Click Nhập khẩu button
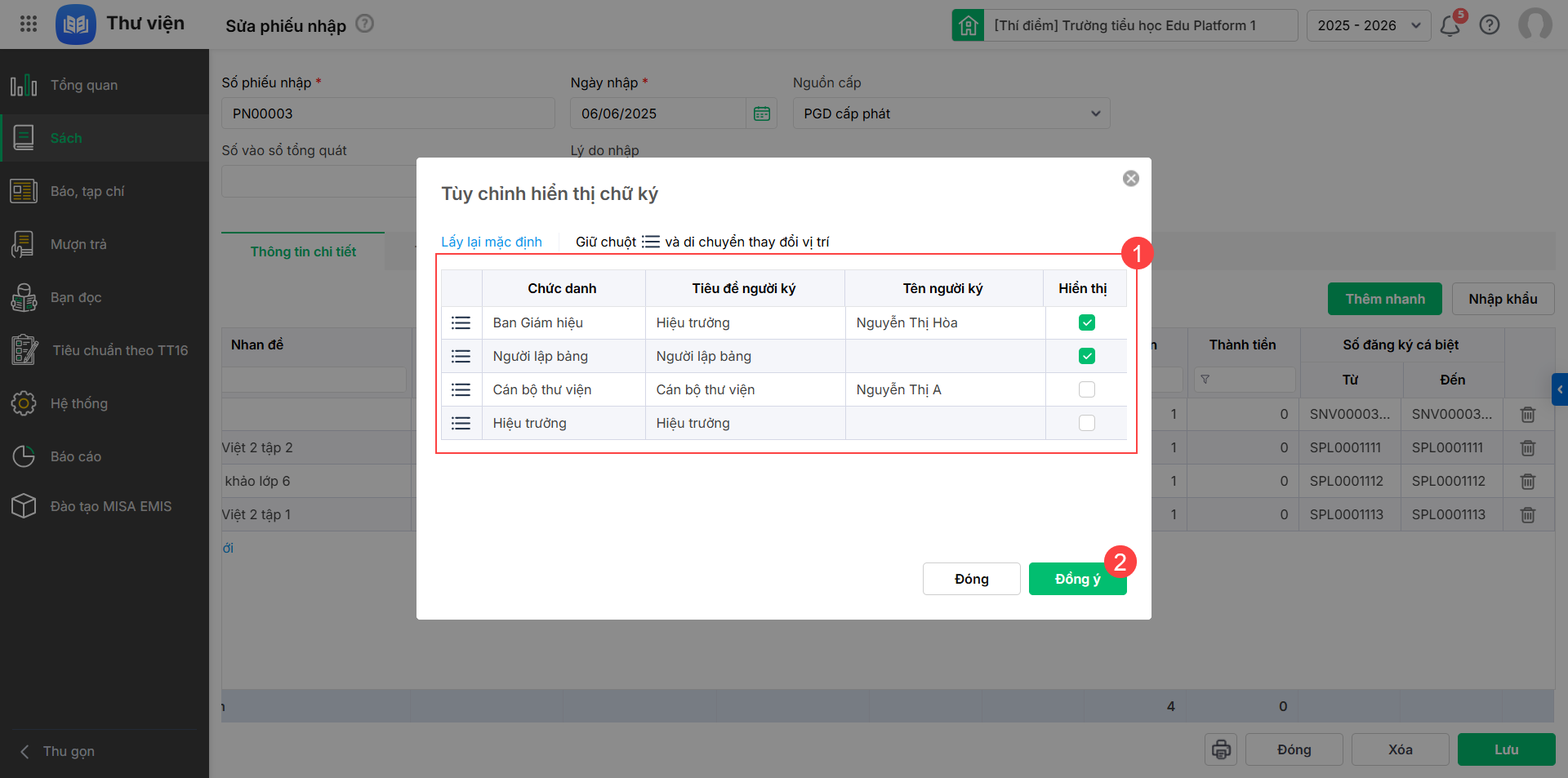Viewport: 1568px width, 778px height. pos(1503,299)
